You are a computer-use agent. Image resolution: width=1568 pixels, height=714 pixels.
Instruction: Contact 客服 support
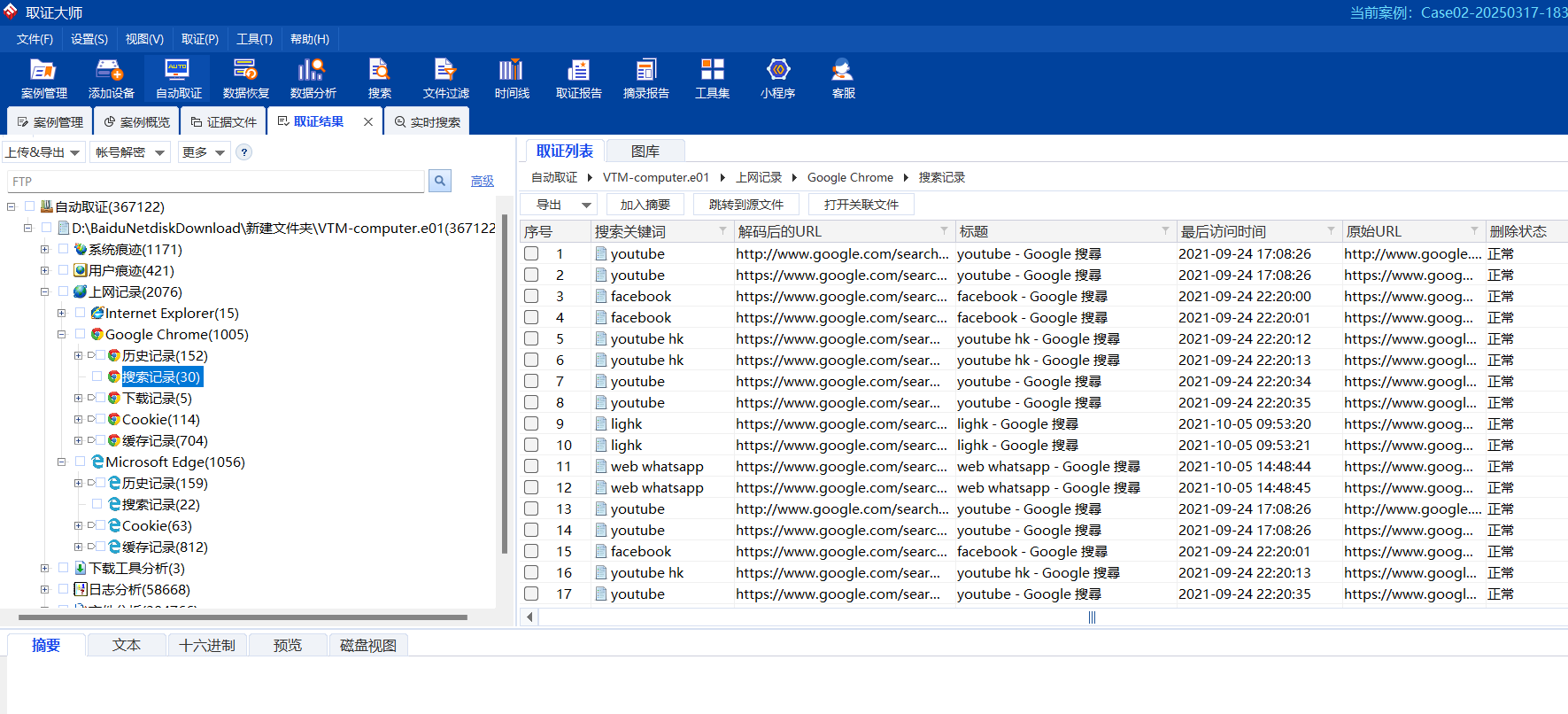click(843, 79)
